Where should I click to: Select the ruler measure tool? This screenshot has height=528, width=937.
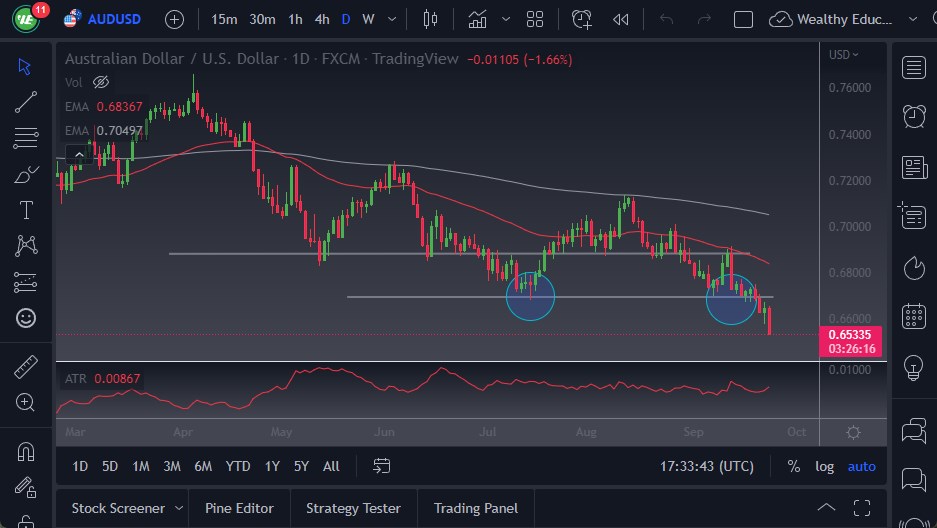(x=26, y=366)
